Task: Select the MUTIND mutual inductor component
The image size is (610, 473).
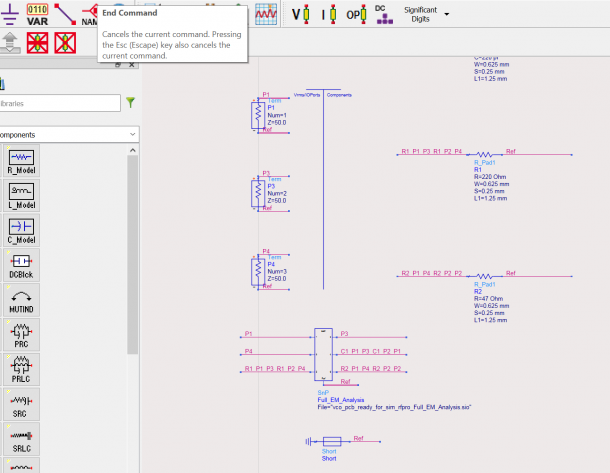Action: [22, 299]
